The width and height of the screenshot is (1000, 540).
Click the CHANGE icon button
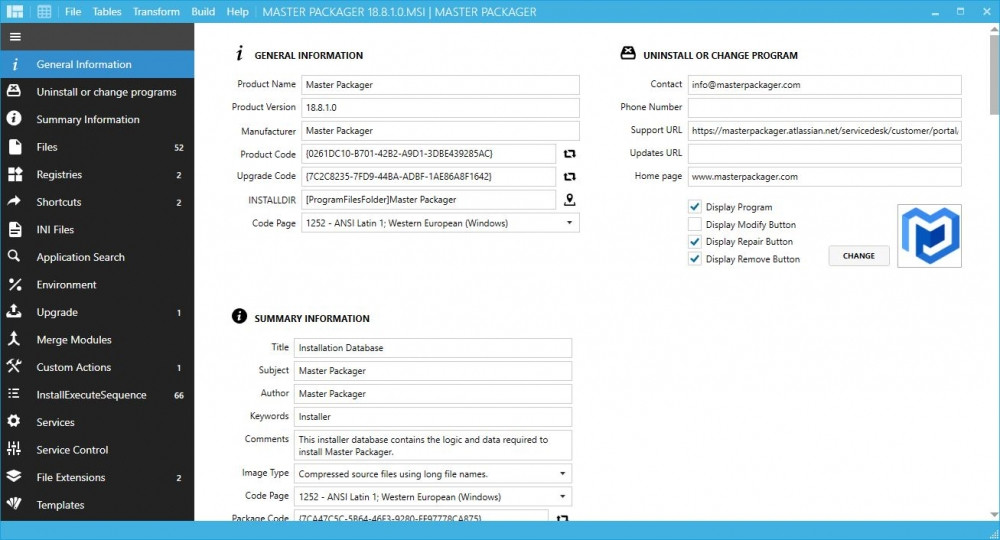tap(858, 256)
